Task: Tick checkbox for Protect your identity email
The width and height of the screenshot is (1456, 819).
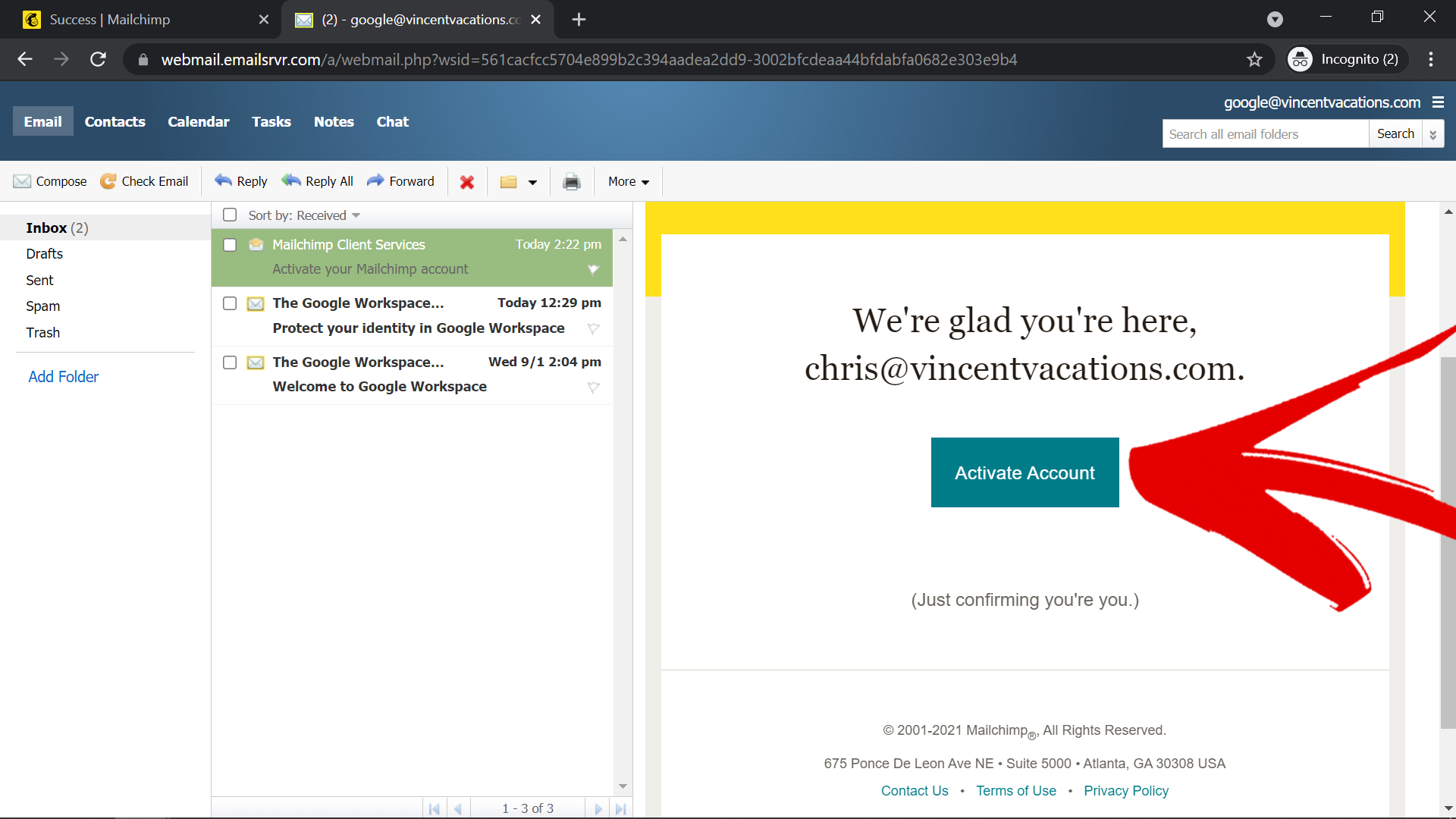Action: [x=230, y=303]
